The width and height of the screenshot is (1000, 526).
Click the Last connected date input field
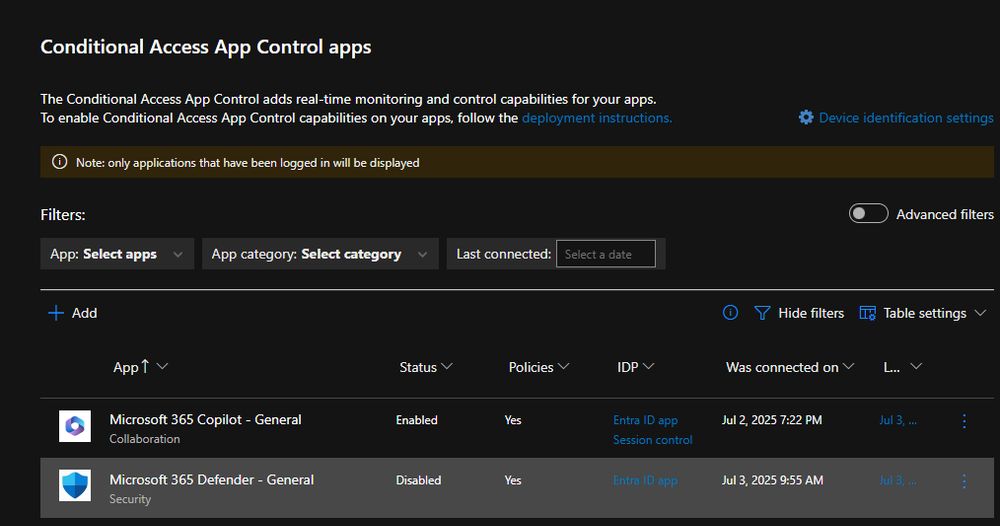point(605,254)
